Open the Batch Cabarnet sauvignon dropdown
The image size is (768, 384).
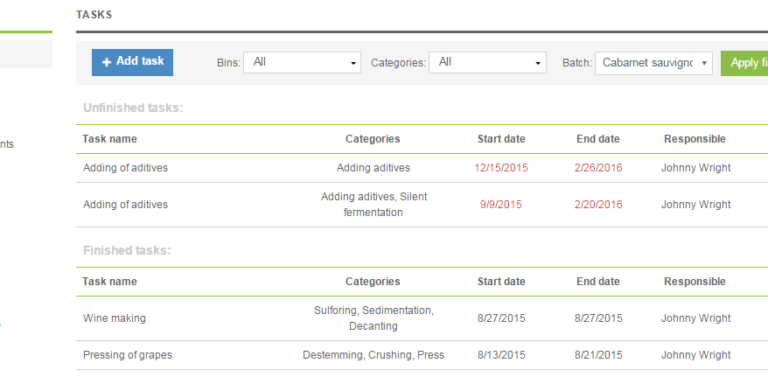click(653, 63)
